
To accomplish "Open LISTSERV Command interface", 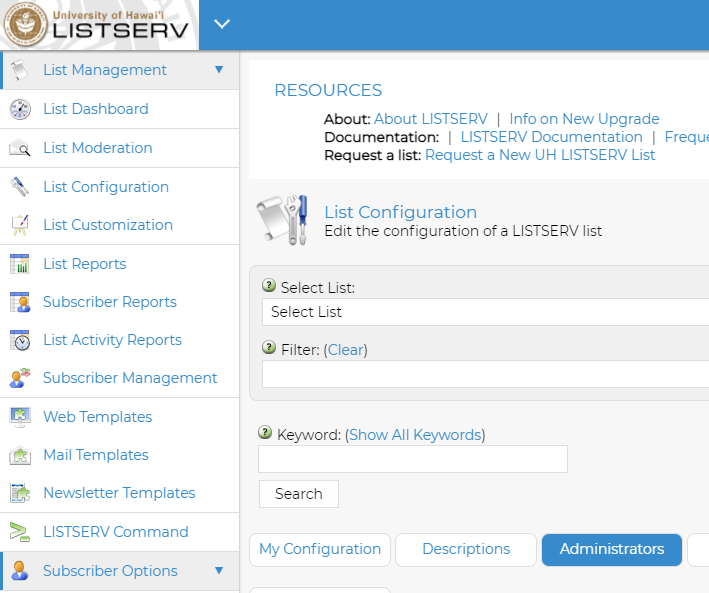I will click(x=116, y=531).
